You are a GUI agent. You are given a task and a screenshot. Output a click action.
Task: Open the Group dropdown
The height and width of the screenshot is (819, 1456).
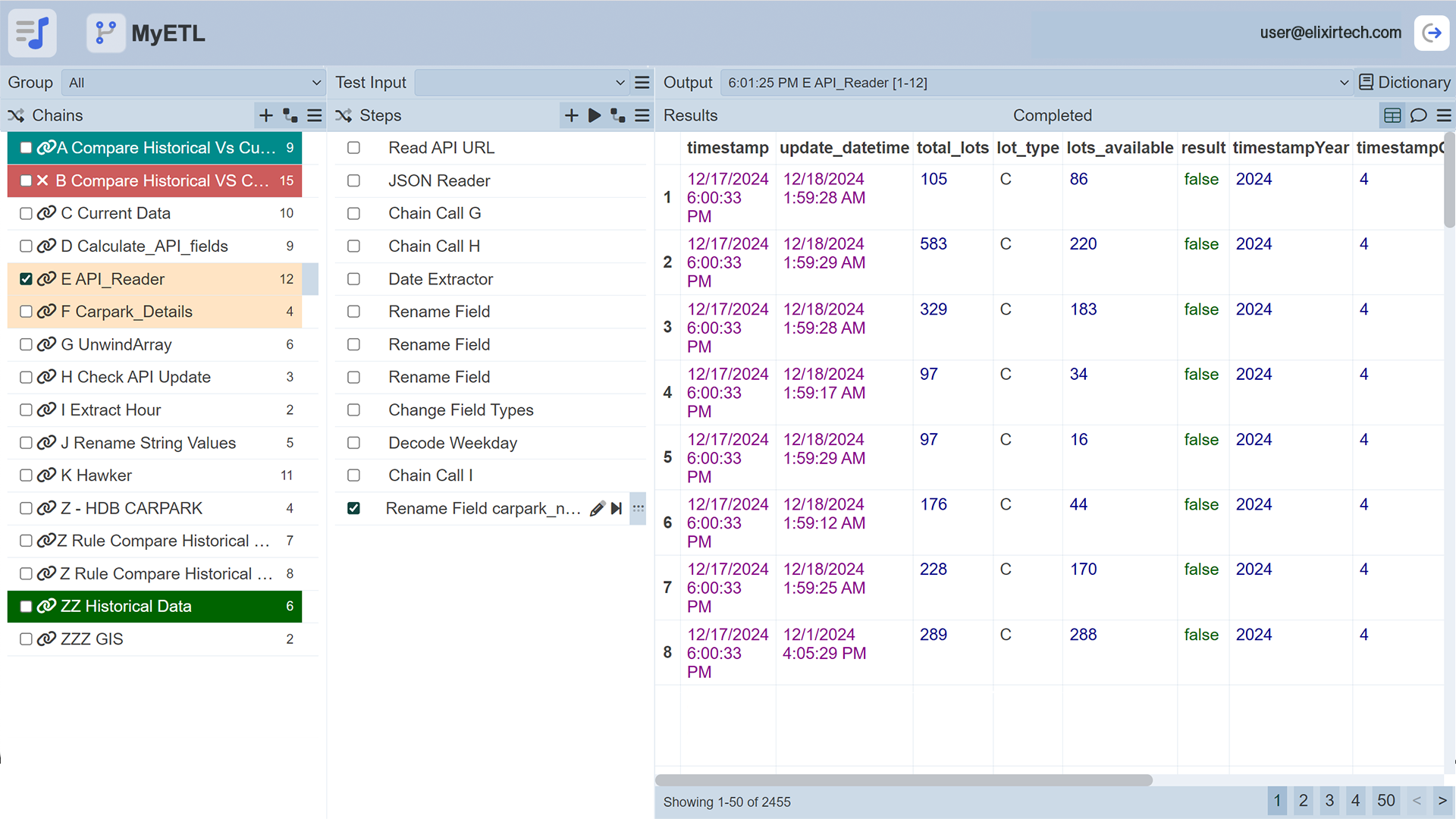coord(193,82)
